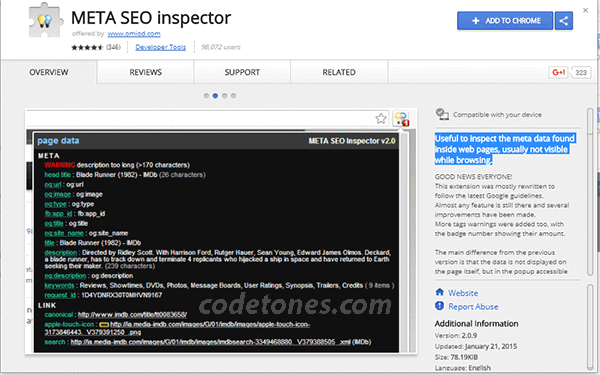Screen dimensions: 600x375
Task: Click the og:type meta tag link
Action: [55, 204]
